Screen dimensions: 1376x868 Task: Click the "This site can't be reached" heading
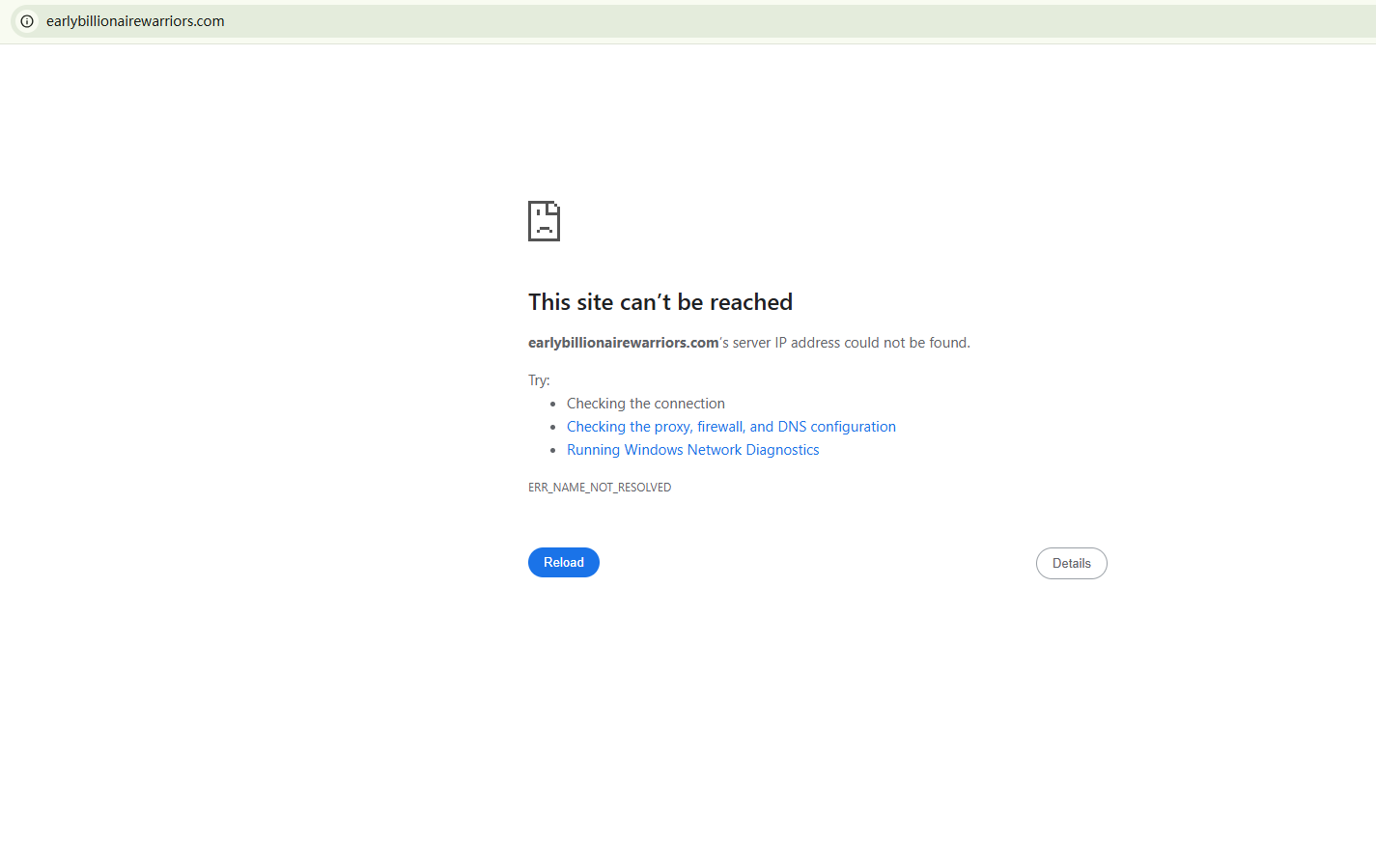[660, 302]
